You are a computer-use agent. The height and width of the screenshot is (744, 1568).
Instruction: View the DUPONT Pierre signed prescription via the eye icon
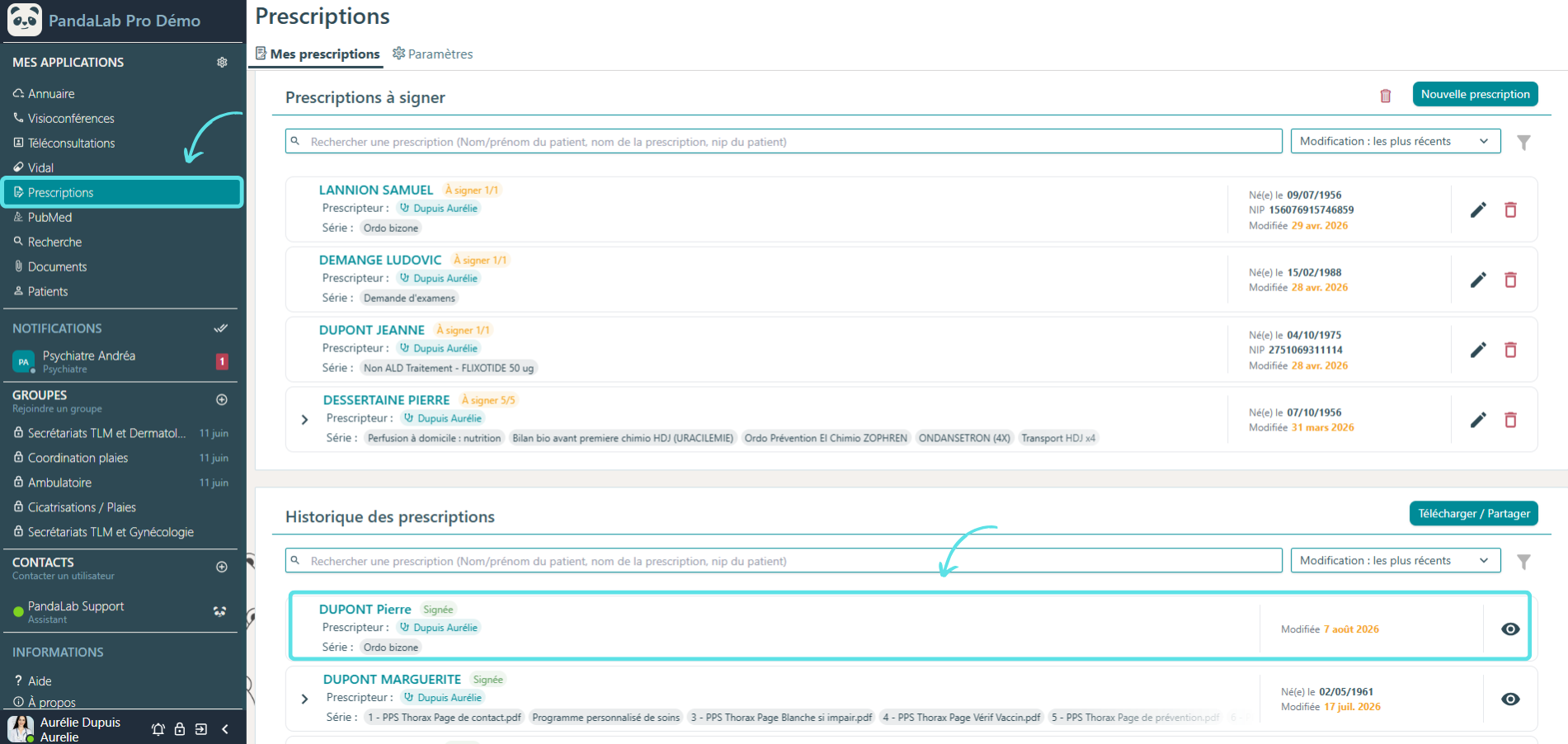point(1510,629)
